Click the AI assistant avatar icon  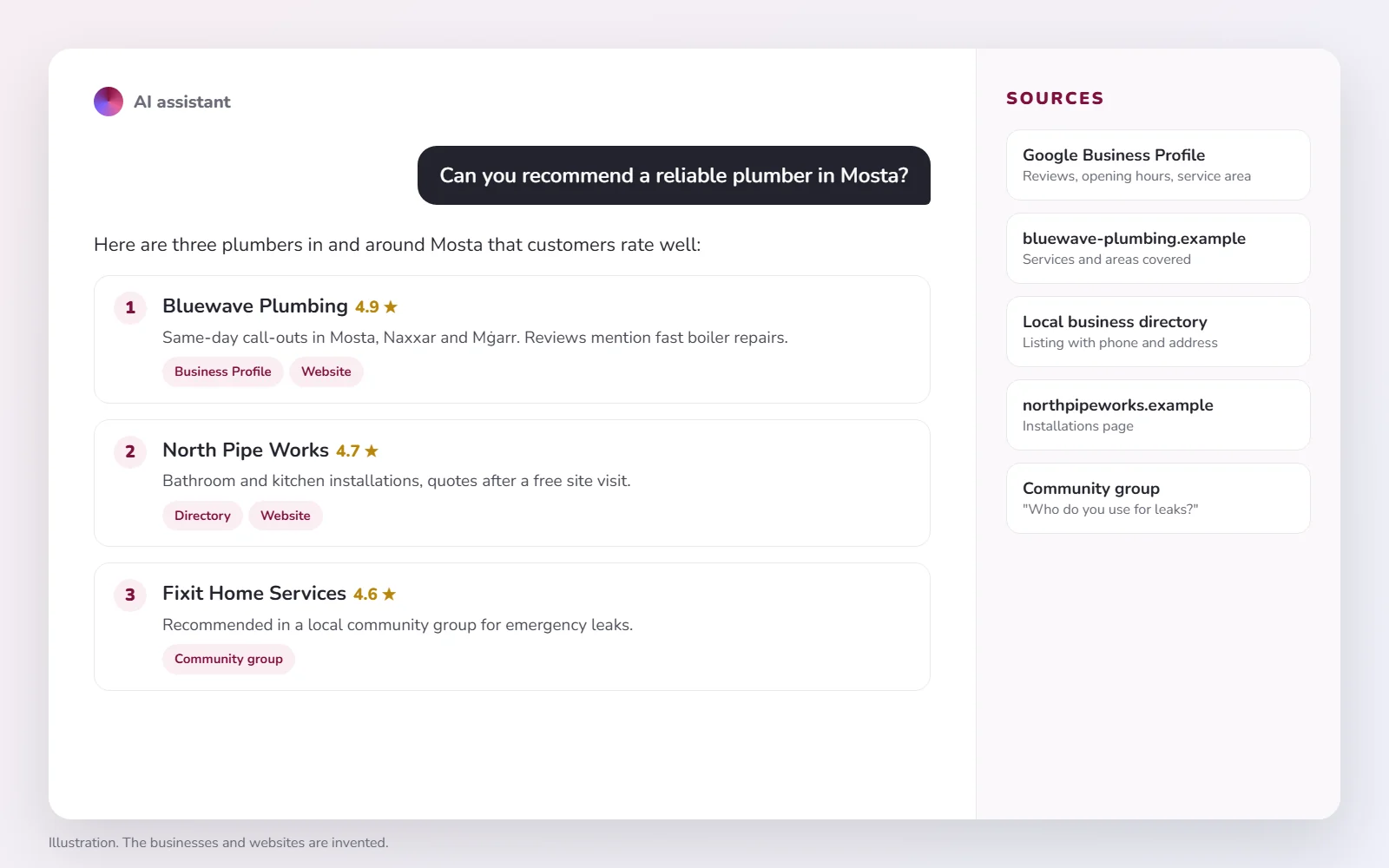pyautogui.click(x=109, y=102)
